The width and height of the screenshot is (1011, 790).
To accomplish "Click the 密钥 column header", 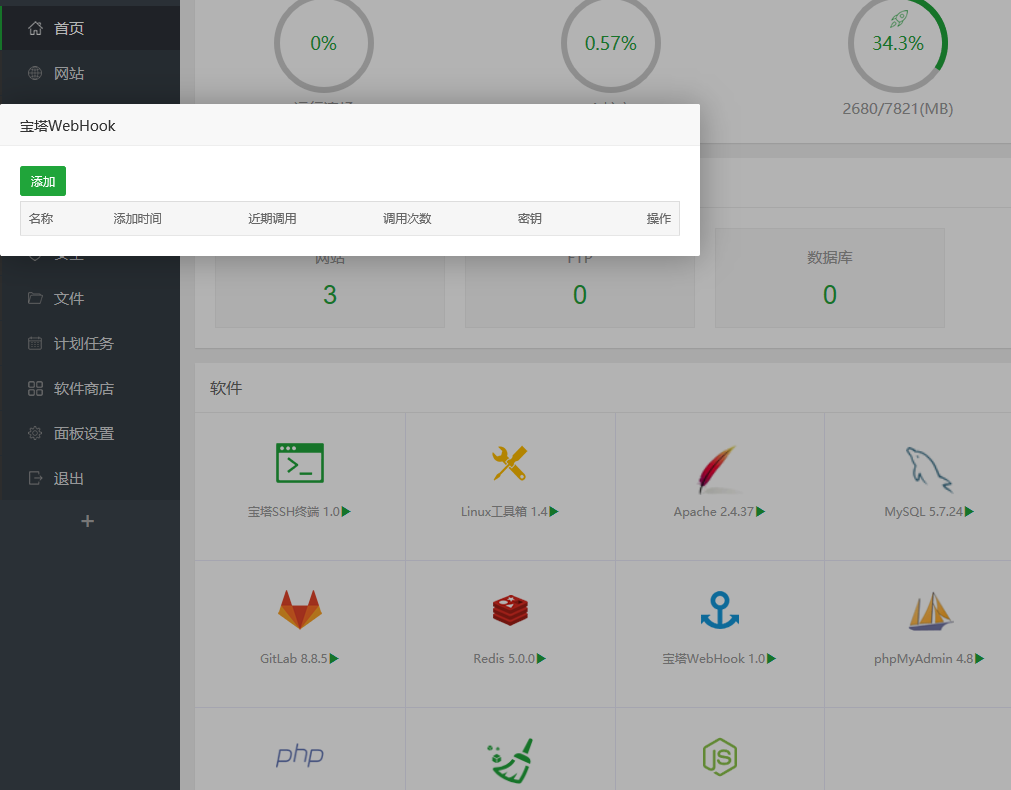I will click(x=529, y=219).
